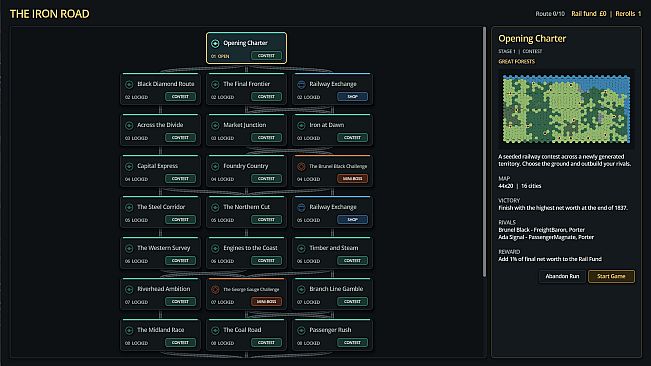Click The Coal Road title text

[242, 330]
